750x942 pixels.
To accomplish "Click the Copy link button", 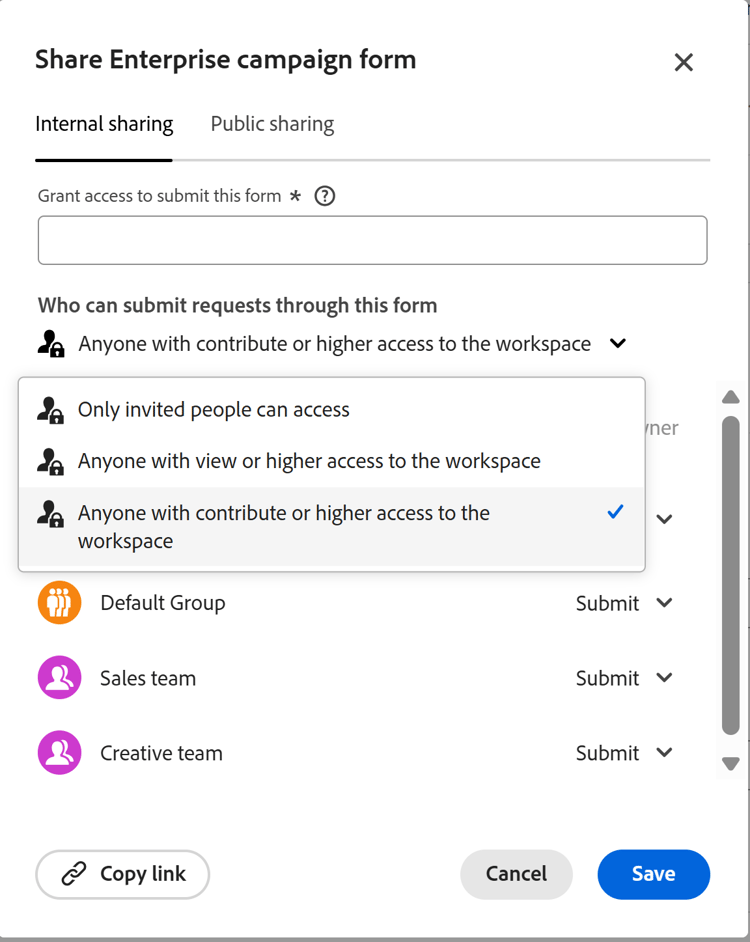I will point(123,874).
